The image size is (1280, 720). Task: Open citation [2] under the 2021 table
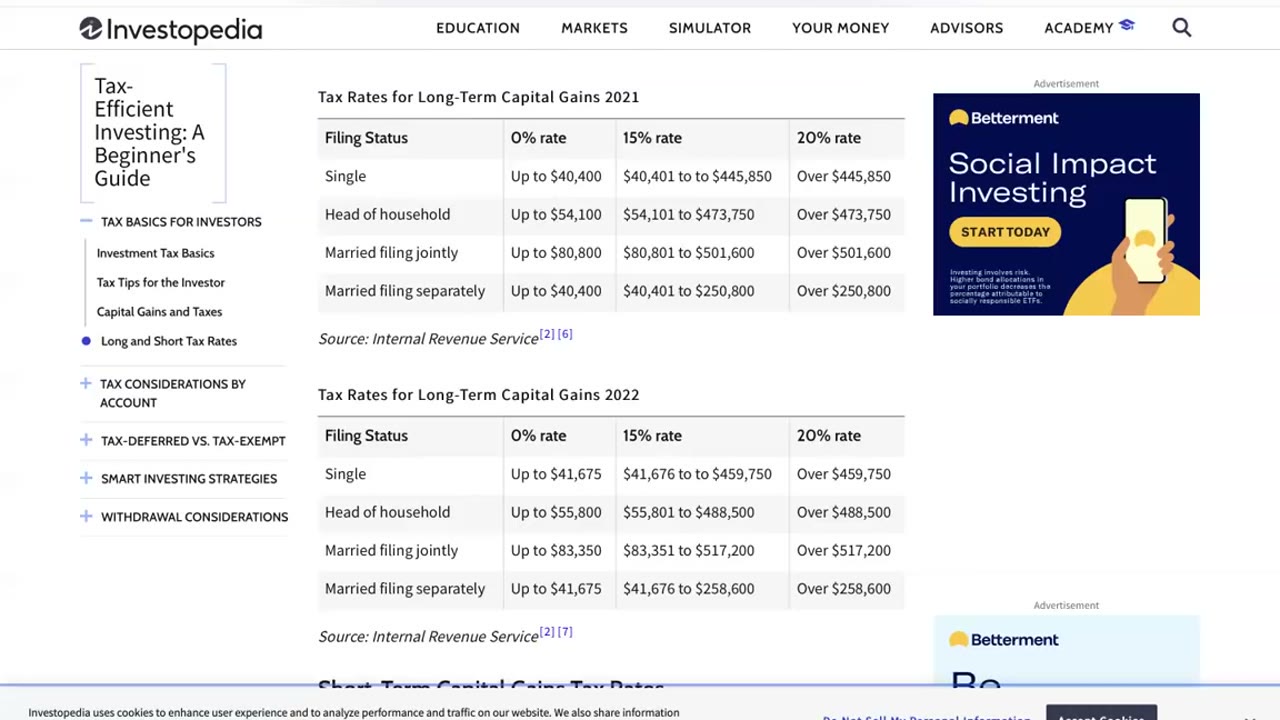(547, 334)
